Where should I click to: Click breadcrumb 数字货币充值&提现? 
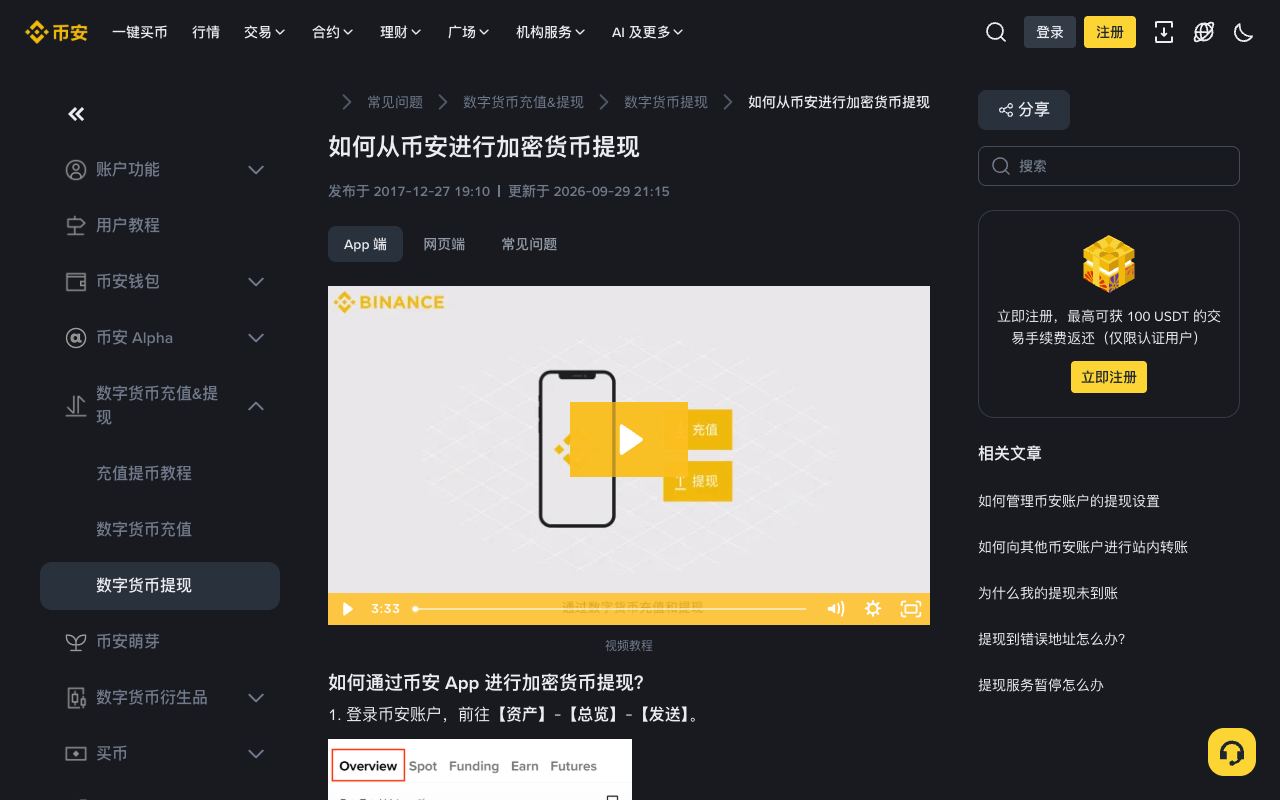523,102
